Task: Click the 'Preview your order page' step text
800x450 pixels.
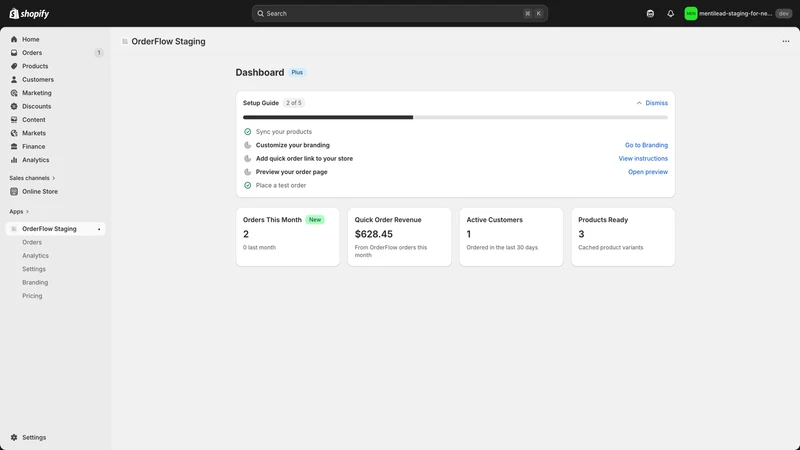Action: pos(291,172)
